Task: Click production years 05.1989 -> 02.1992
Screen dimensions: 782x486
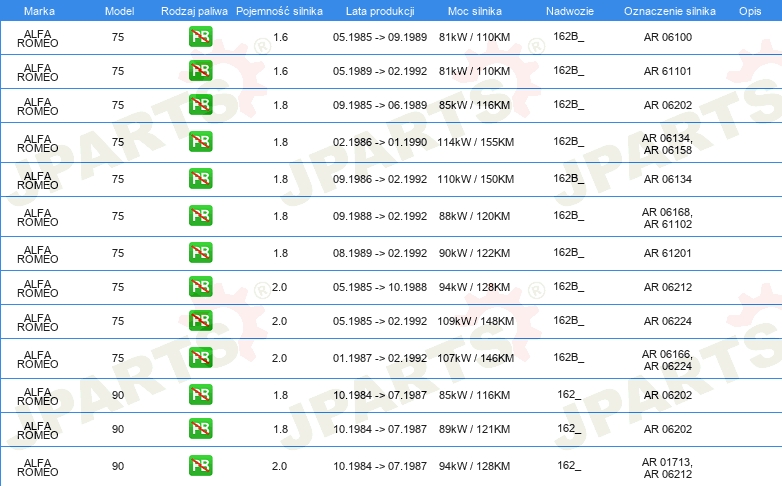Action: 380,71
